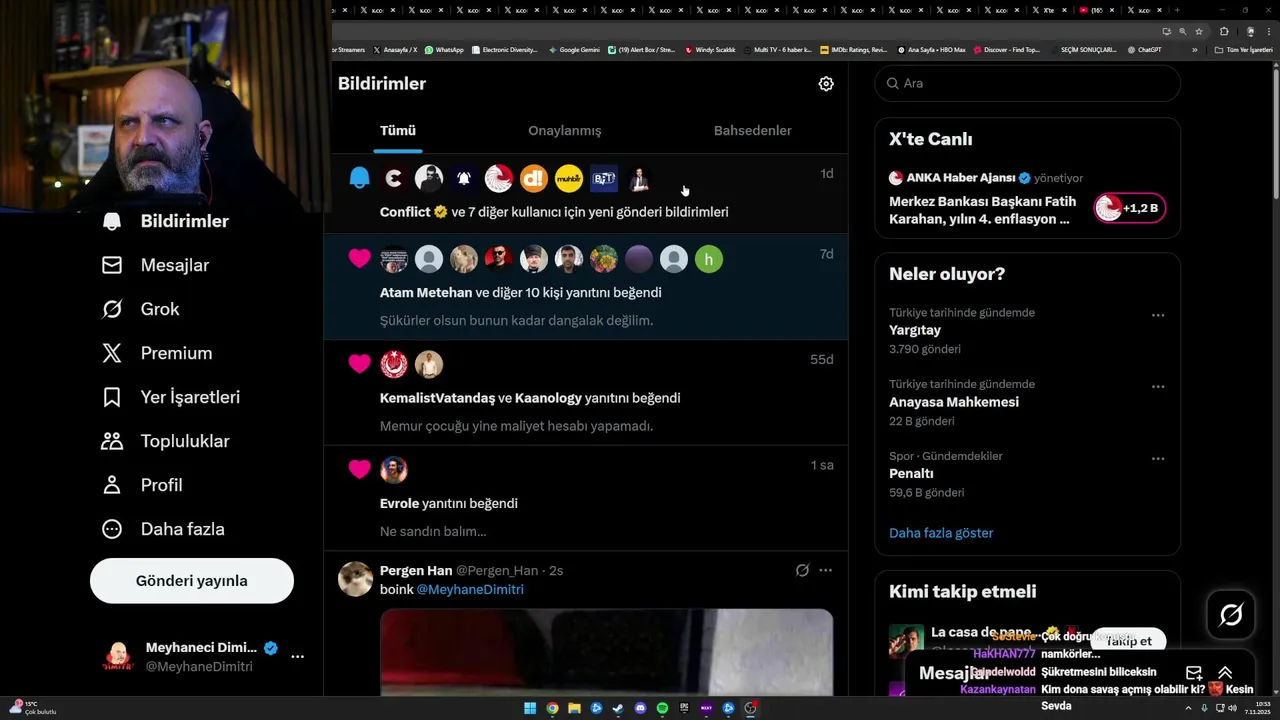Open Chrome from the taskbar
The image size is (1280, 720).
[552, 709]
